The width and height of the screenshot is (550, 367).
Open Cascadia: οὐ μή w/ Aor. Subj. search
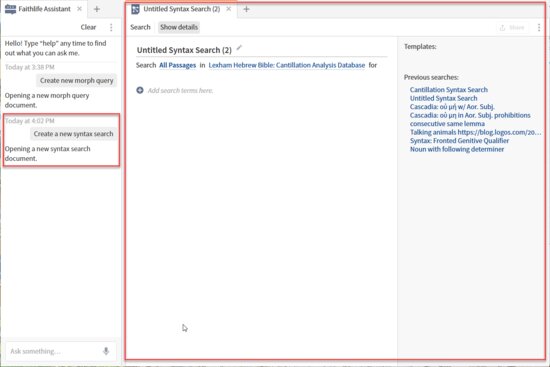[x=452, y=107]
